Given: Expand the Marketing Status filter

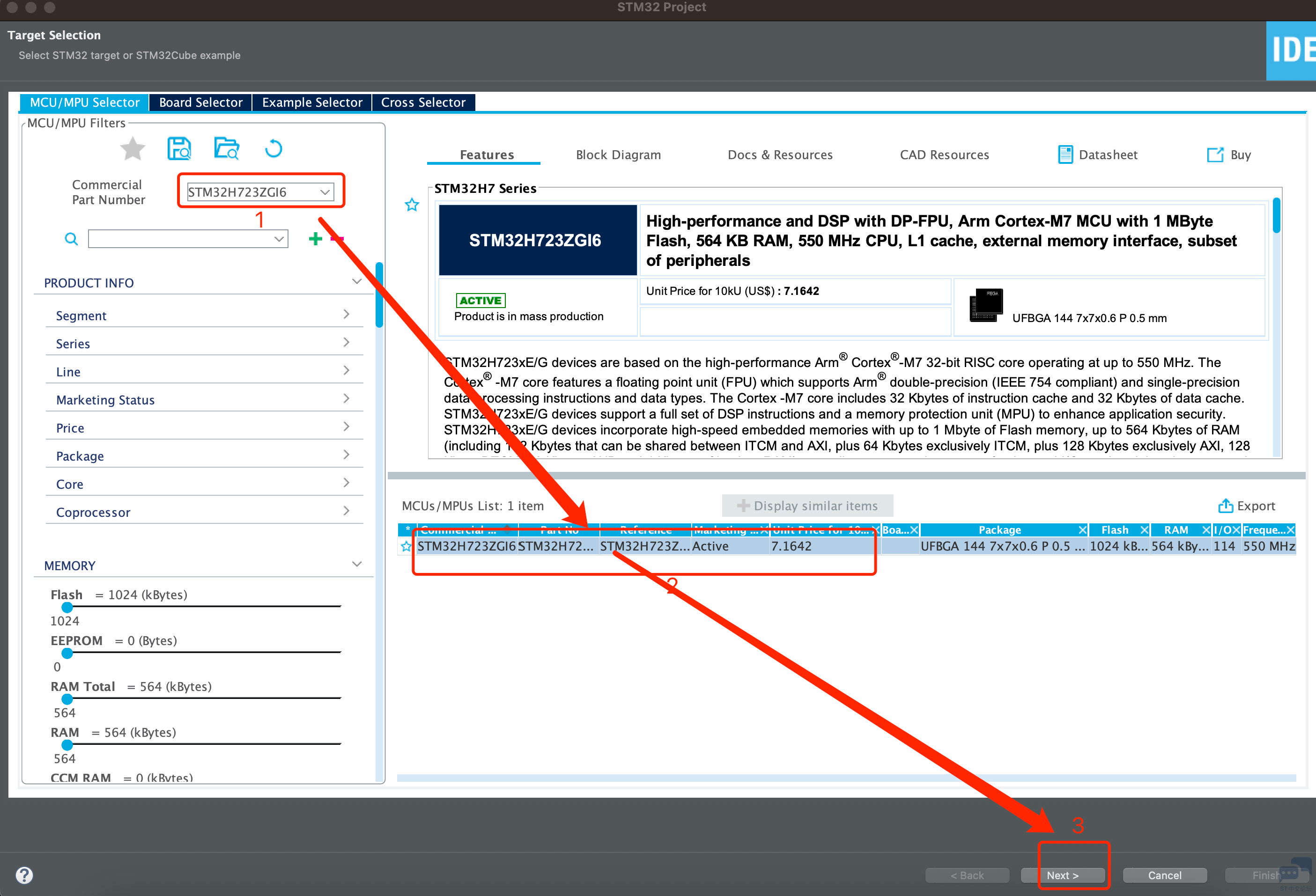Looking at the screenshot, I should [346, 398].
